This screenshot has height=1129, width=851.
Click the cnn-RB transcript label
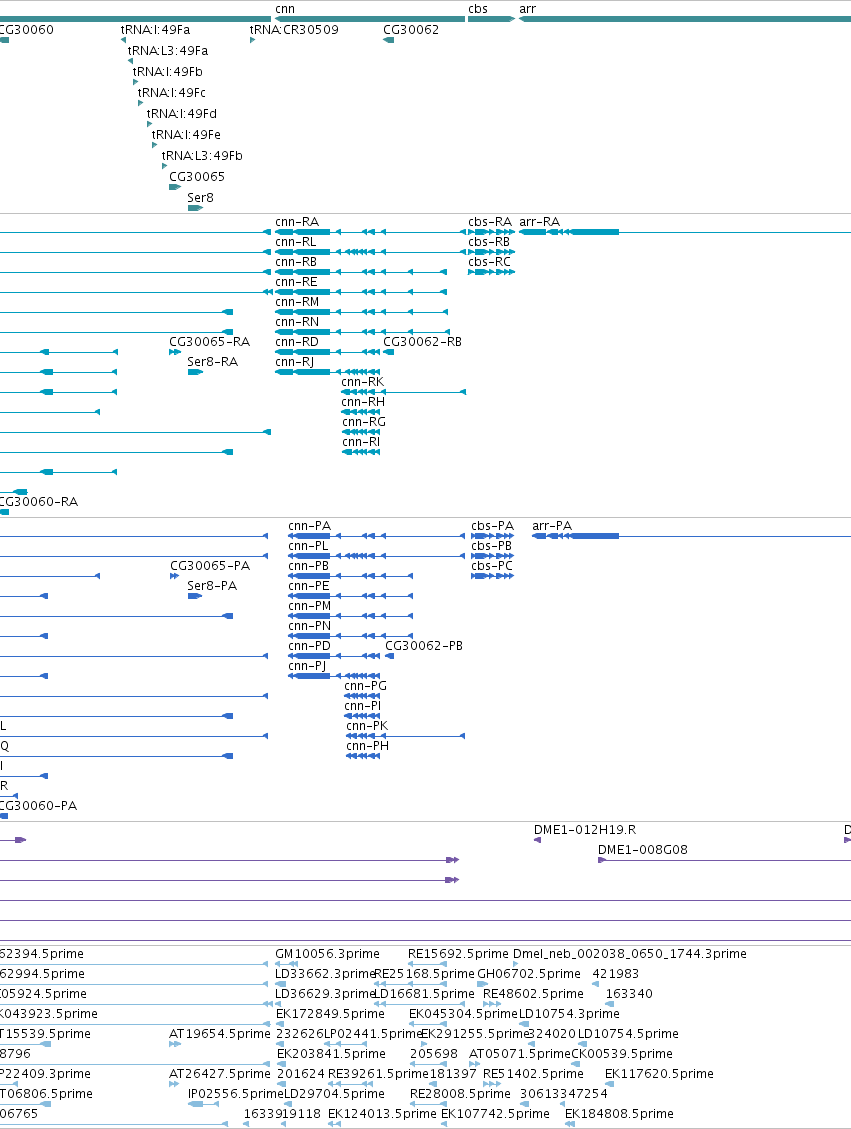click(x=296, y=261)
